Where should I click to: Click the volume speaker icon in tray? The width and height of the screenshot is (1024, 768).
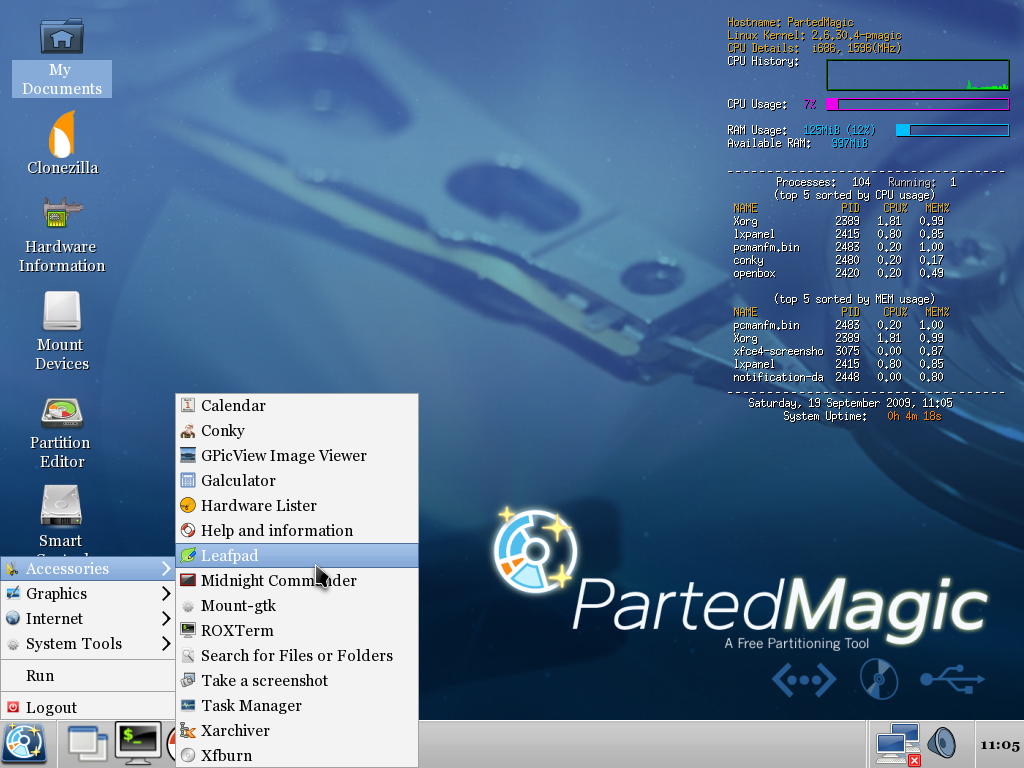coord(942,743)
